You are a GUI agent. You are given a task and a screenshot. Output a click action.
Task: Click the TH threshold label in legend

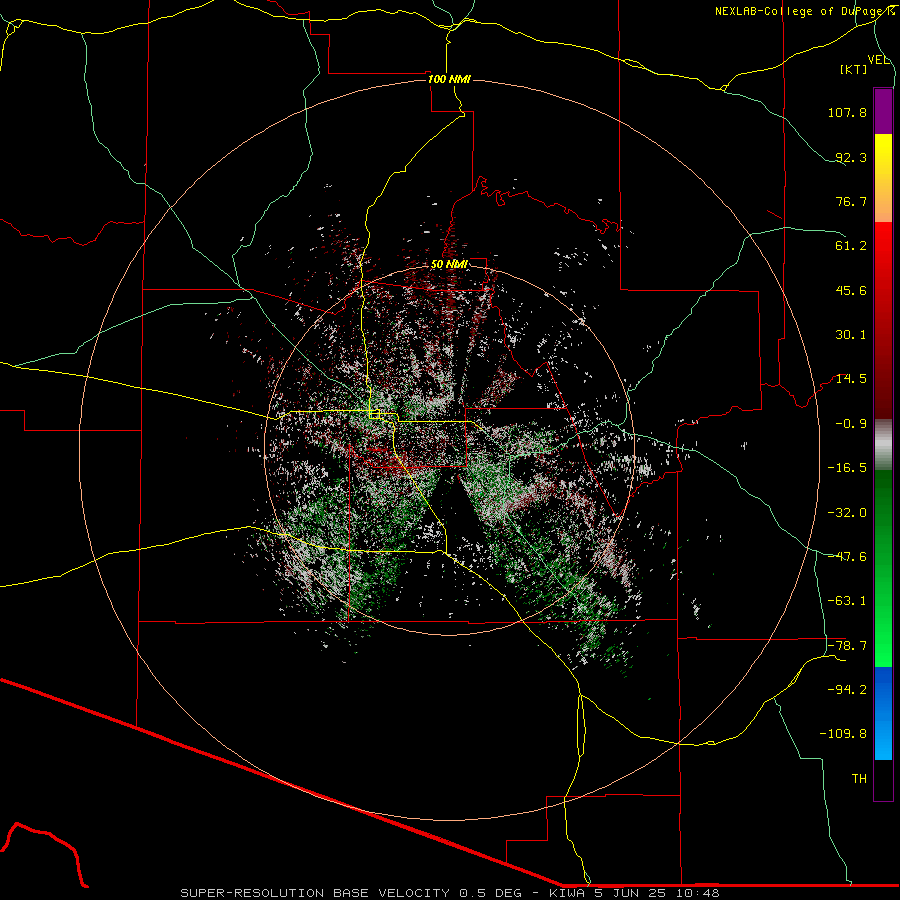click(x=859, y=779)
